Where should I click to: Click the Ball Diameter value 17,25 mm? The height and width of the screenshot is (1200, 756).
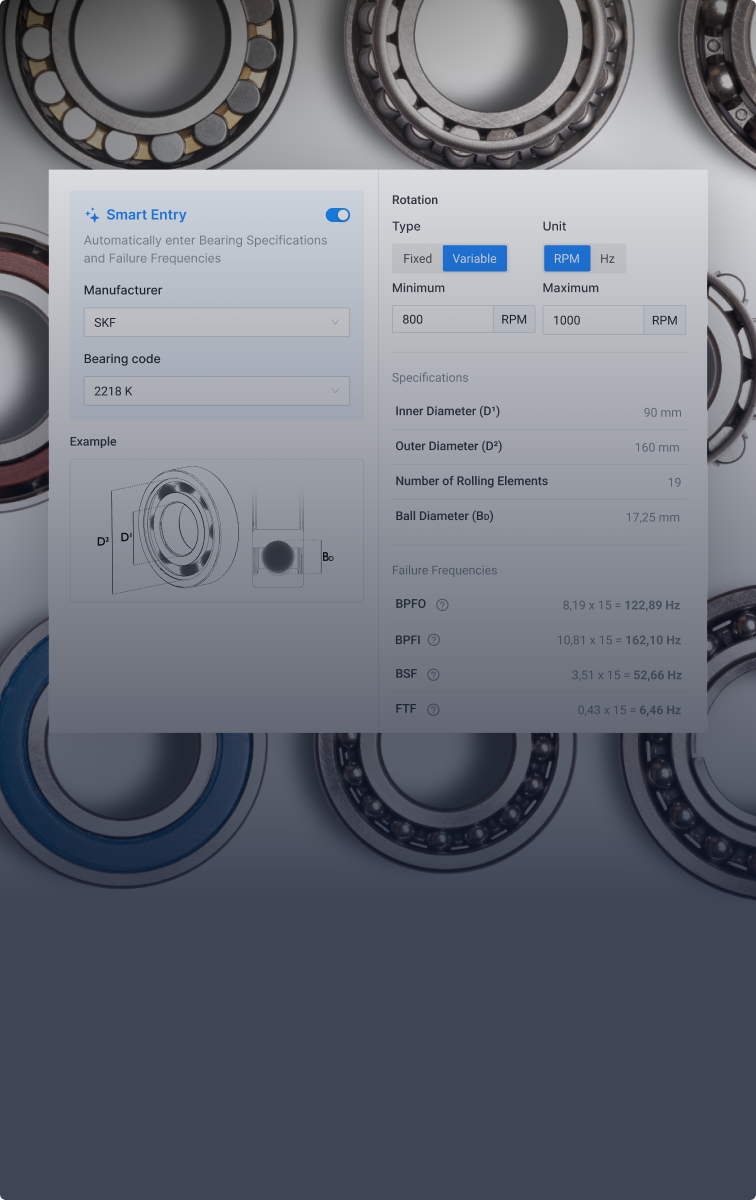[x=652, y=517]
